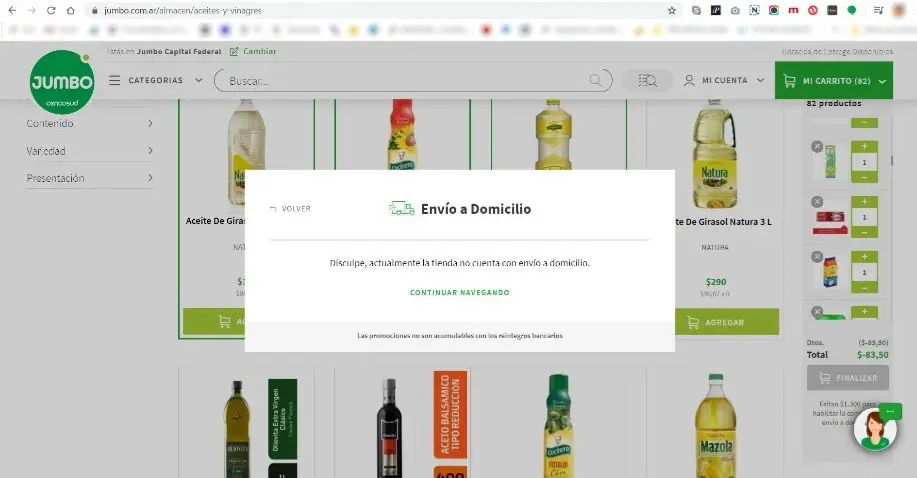Click the Cambiar store link
Image resolution: width=917 pixels, height=478 pixels.
pyautogui.click(x=260, y=51)
